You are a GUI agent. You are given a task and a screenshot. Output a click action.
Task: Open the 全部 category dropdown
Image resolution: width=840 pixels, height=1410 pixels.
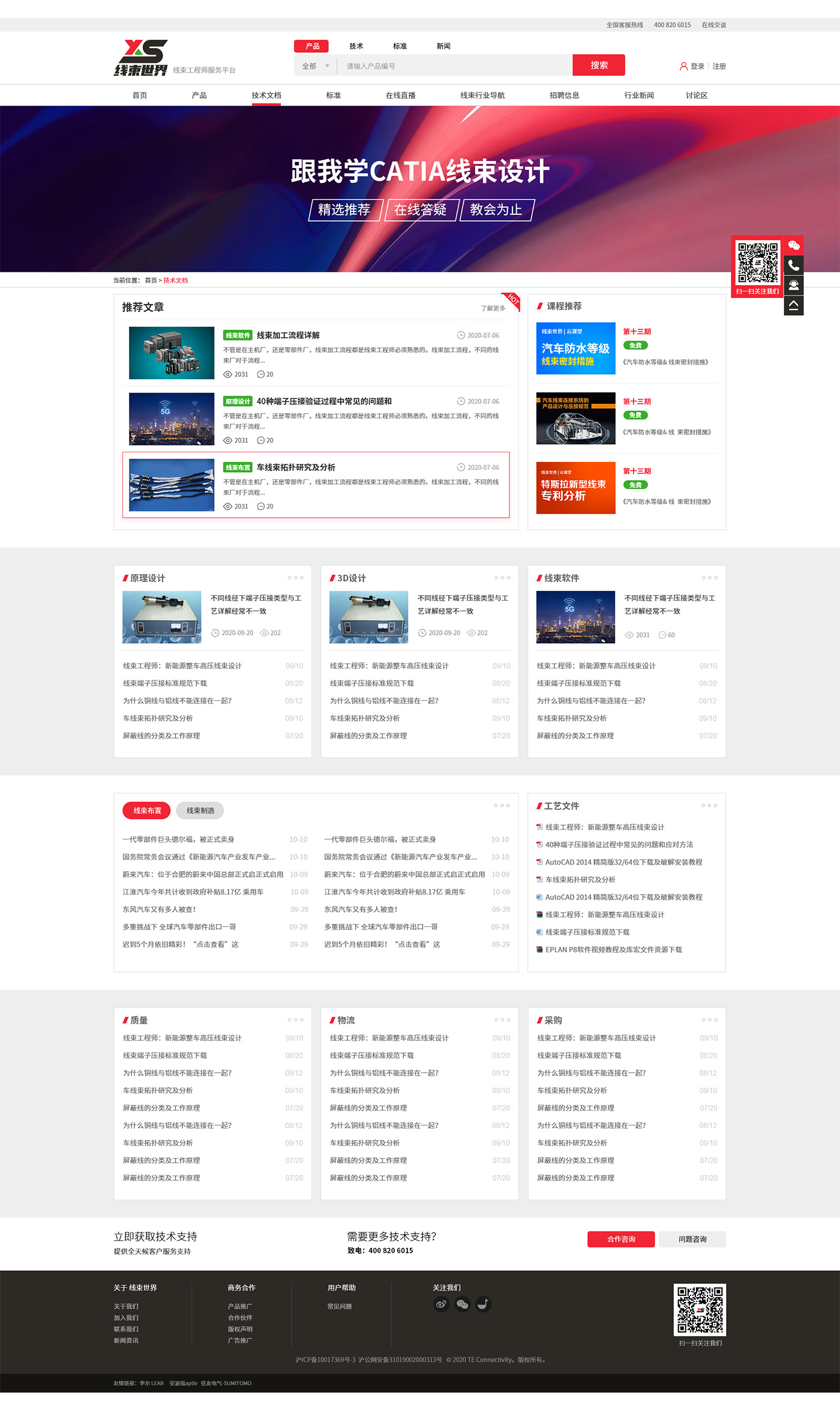coord(316,66)
